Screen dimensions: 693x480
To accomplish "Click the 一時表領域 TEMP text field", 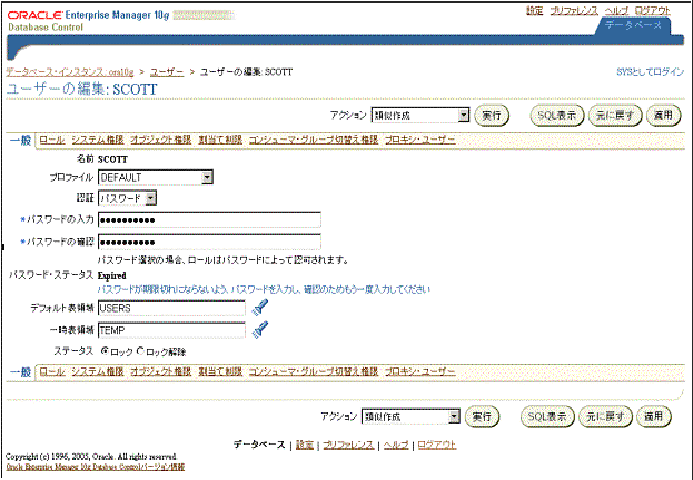I will coord(171,330).
